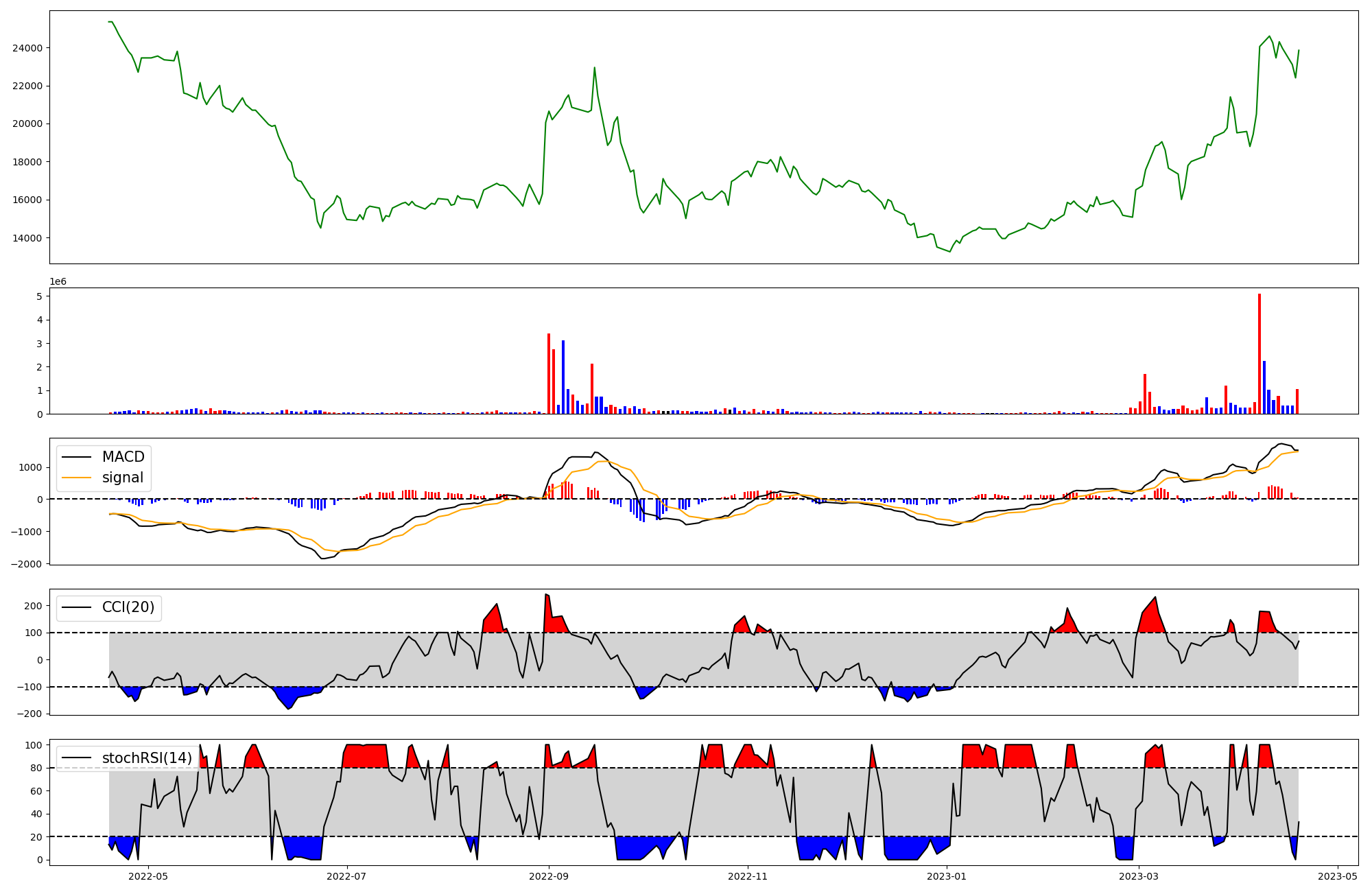Click the 80 stochRSI axis tick label

[36, 768]
